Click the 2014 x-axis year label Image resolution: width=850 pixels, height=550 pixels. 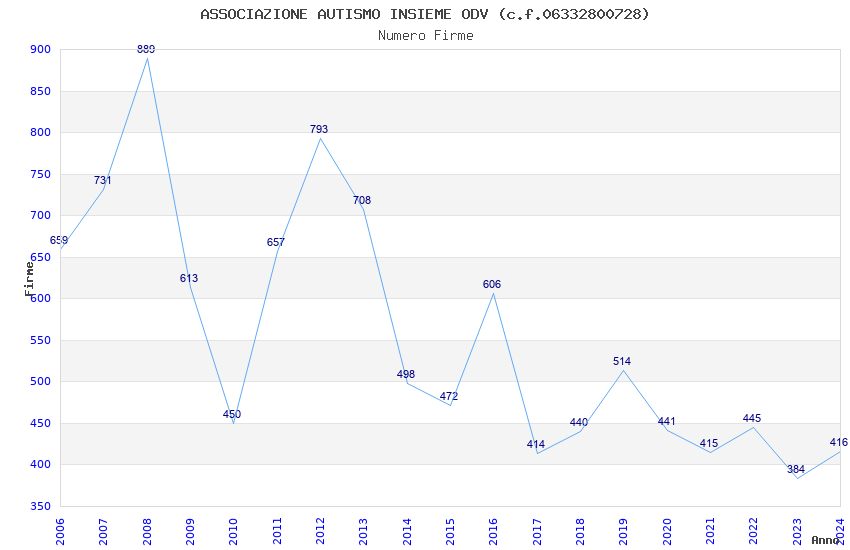point(407,531)
